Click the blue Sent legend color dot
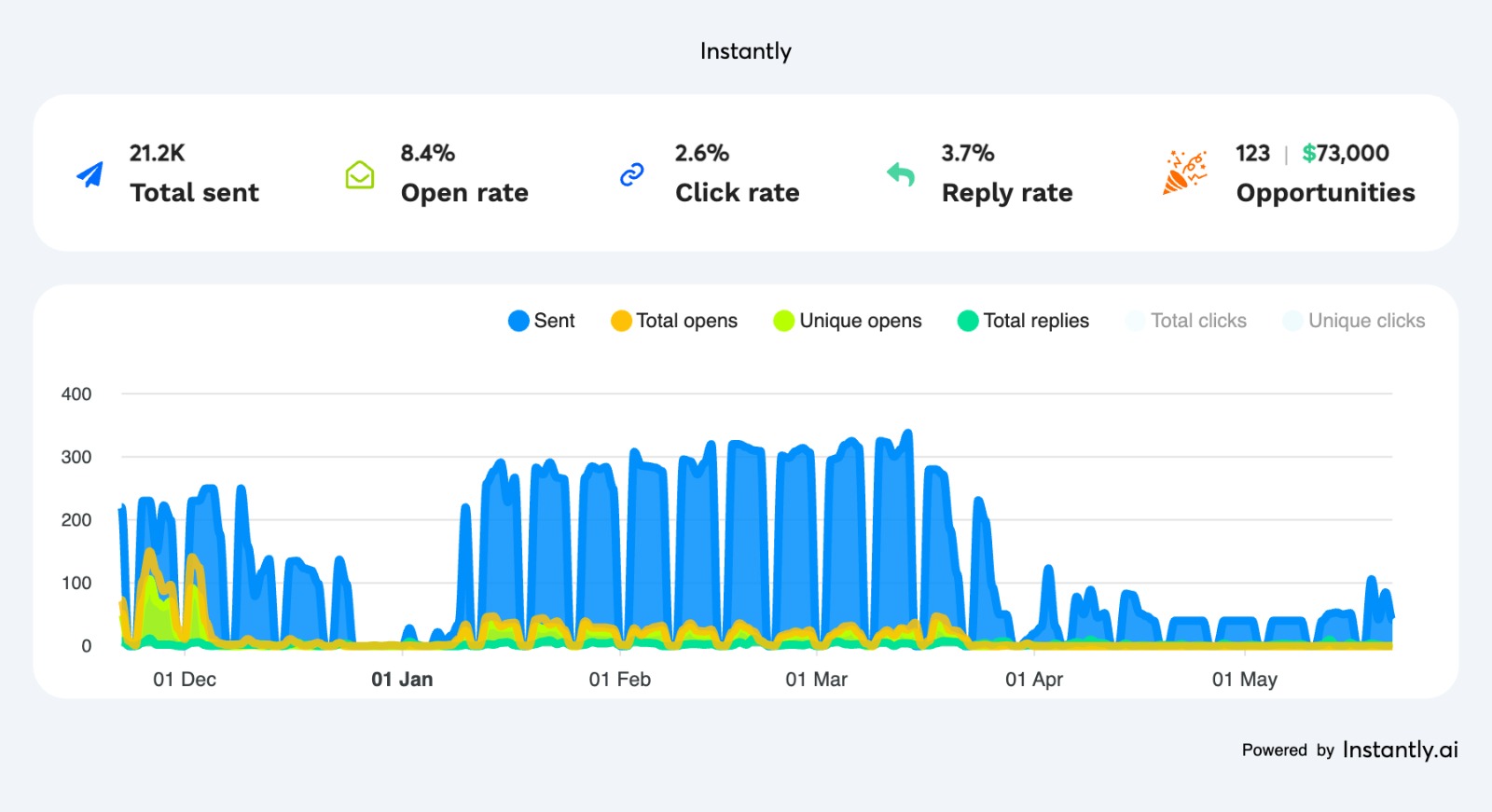Screen dimensions: 1492x812 (x=518, y=321)
